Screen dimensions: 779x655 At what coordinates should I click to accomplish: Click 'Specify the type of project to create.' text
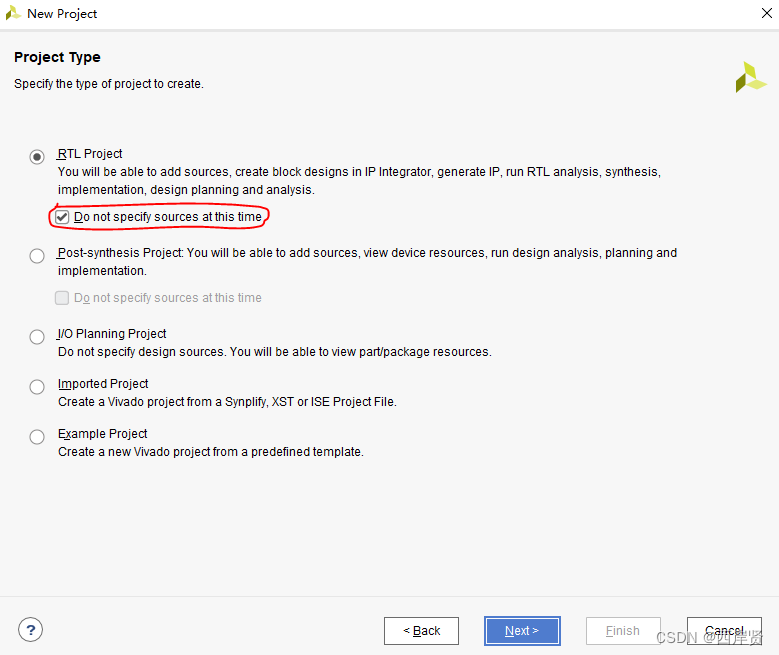pos(109,83)
